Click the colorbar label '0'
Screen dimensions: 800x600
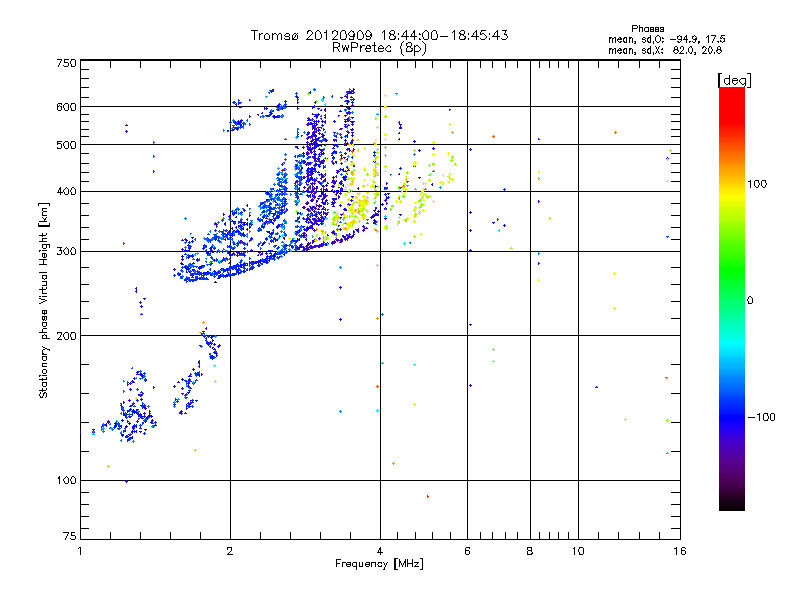tap(750, 301)
